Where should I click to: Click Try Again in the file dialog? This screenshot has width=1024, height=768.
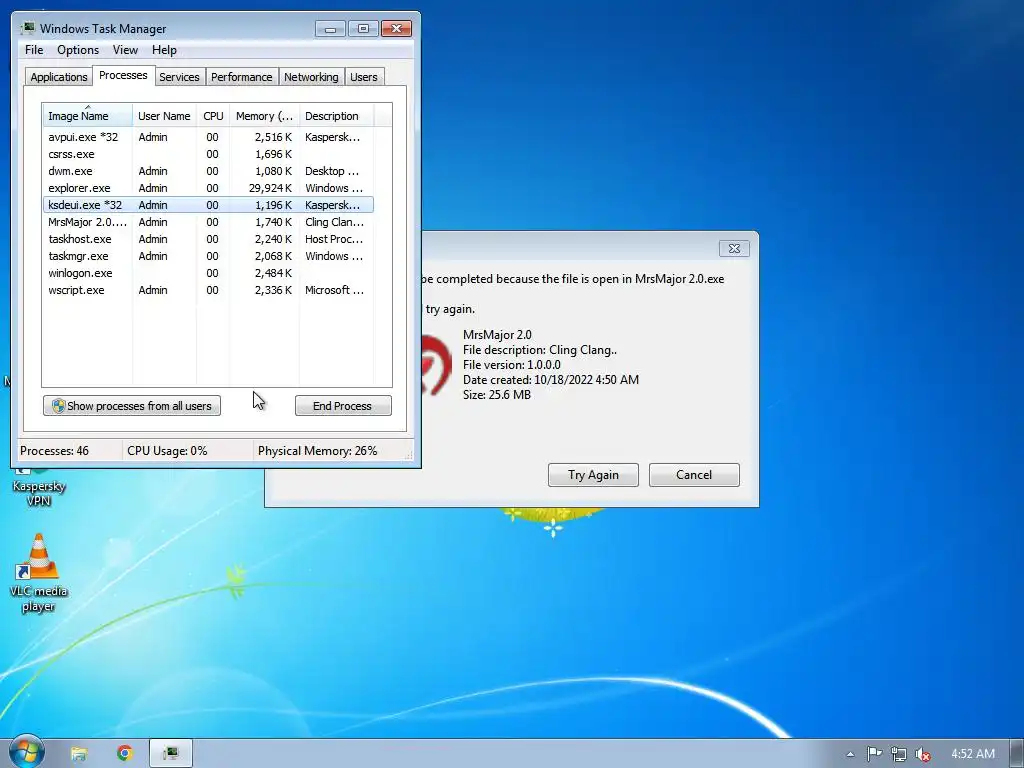click(593, 475)
